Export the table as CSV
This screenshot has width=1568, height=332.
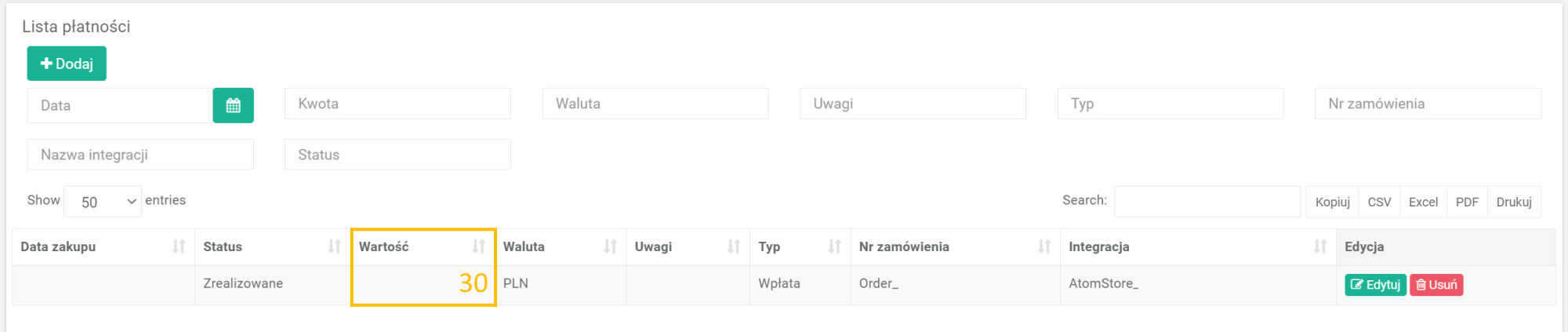[x=1379, y=202]
